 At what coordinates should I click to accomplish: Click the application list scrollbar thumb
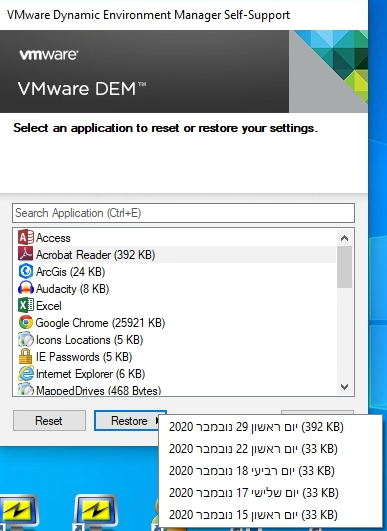[x=344, y=267]
